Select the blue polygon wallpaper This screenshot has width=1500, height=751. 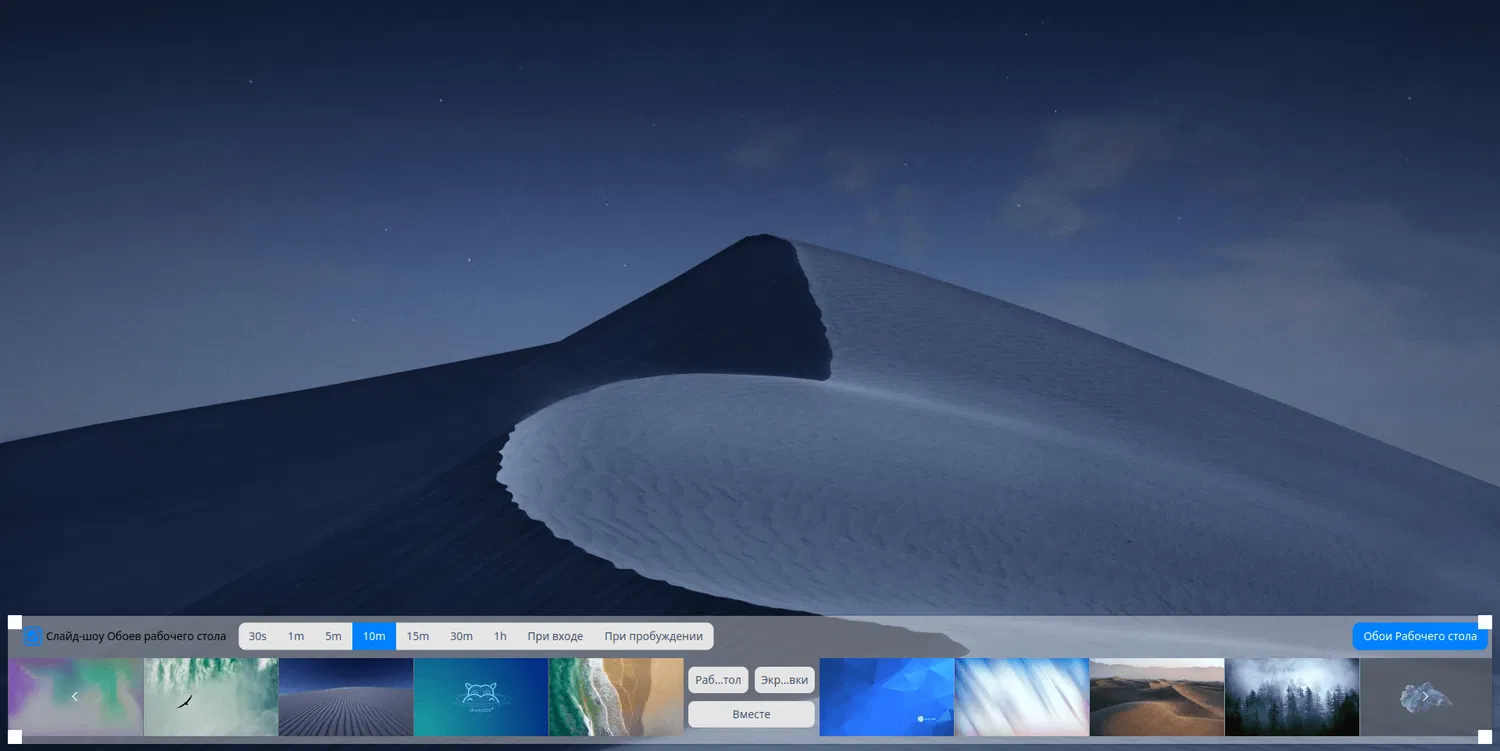(x=887, y=696)
